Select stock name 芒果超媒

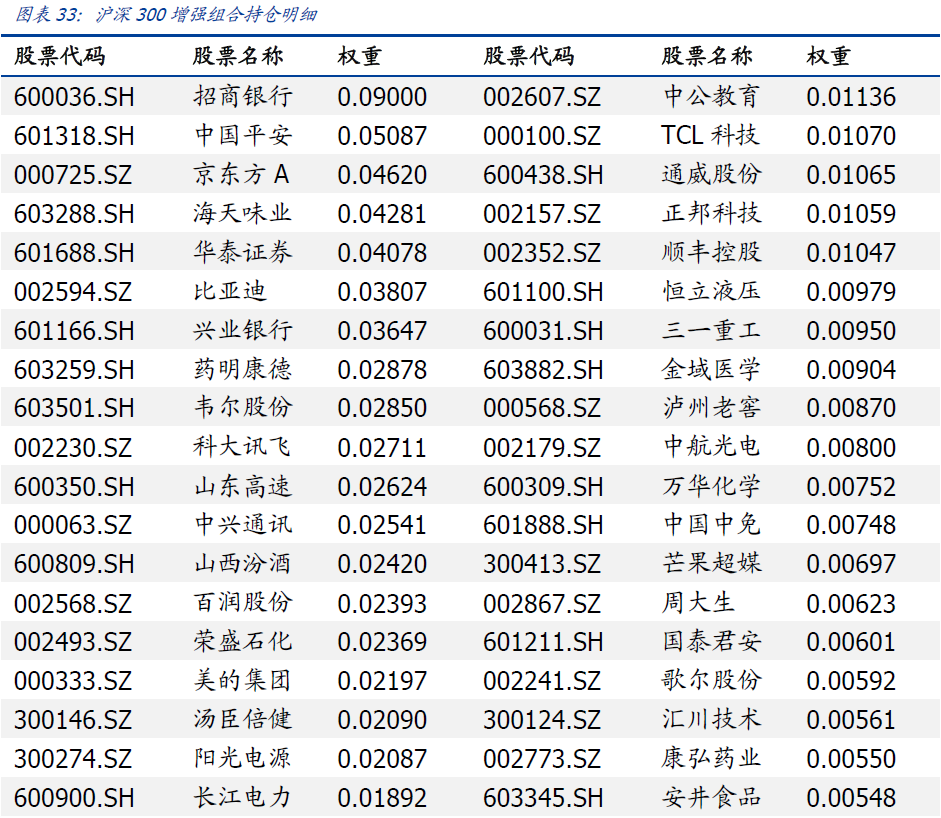point(712,564)
